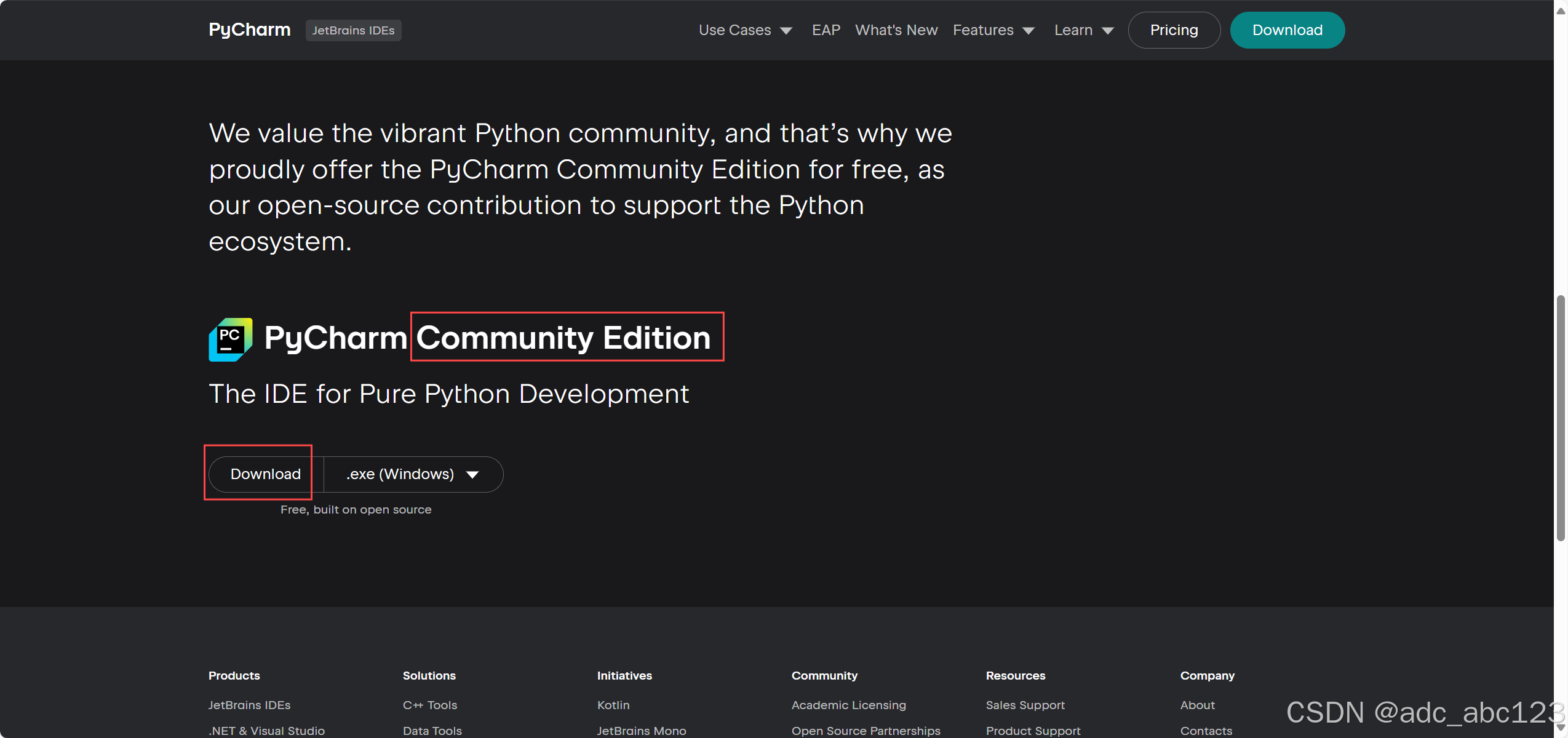Go to What's New

896,30
